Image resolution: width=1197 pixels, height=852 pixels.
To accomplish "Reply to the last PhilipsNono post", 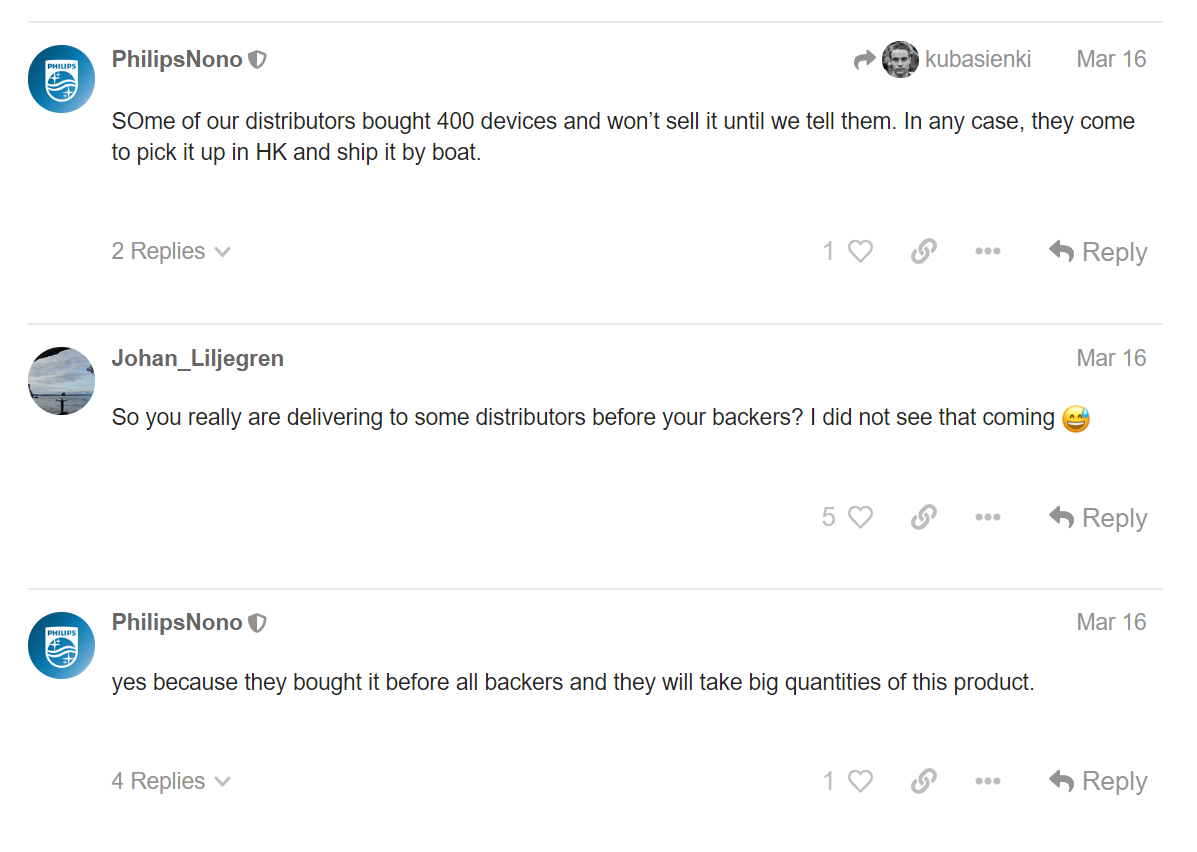I will pyautogui.click(x=1098, y=781).
